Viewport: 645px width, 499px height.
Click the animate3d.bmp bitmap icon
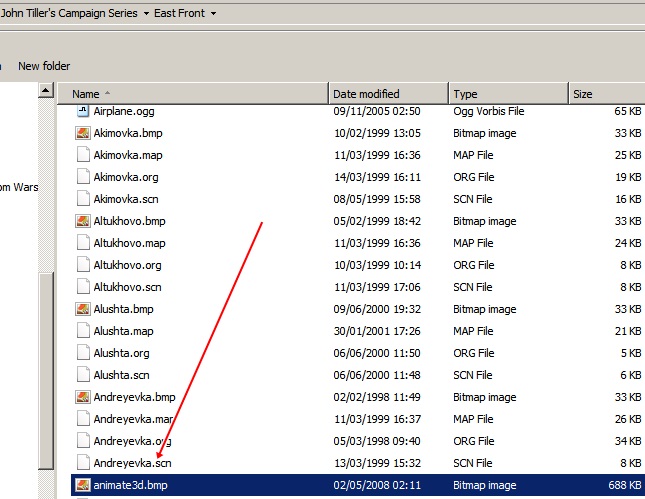coord(83,485)
